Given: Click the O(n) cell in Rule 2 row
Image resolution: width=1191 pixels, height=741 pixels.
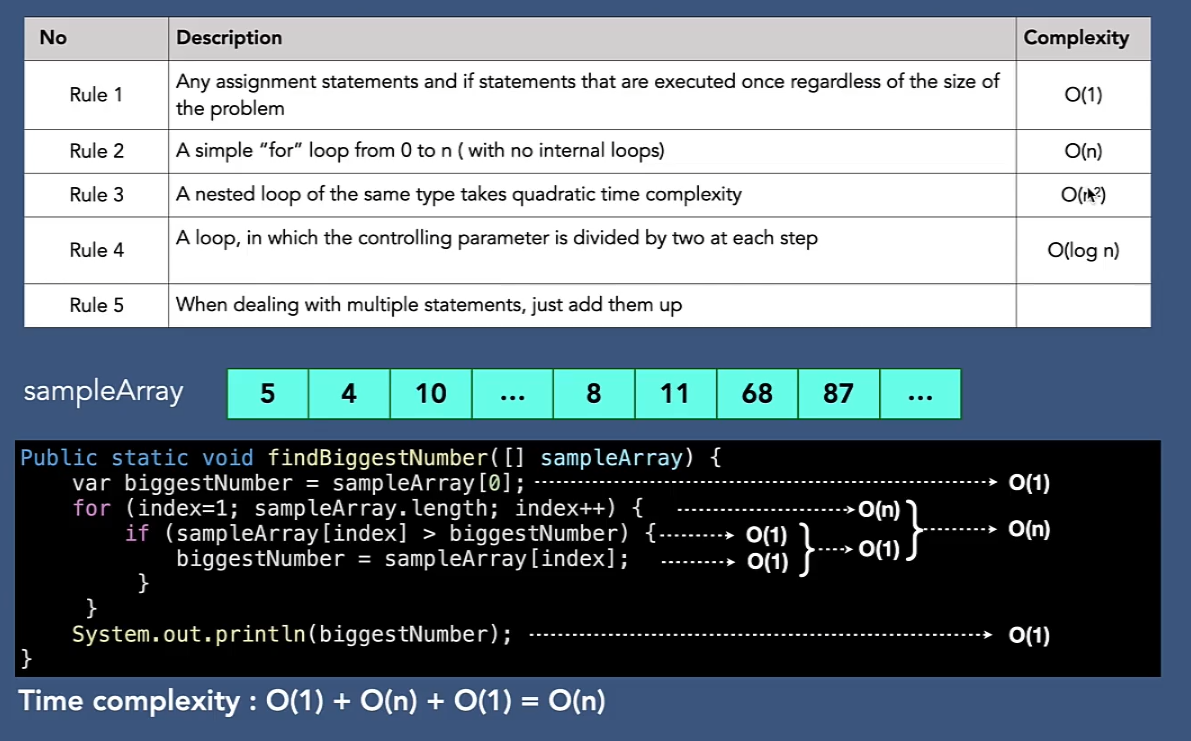Looking at the screenshot, I should (1083, 151).
